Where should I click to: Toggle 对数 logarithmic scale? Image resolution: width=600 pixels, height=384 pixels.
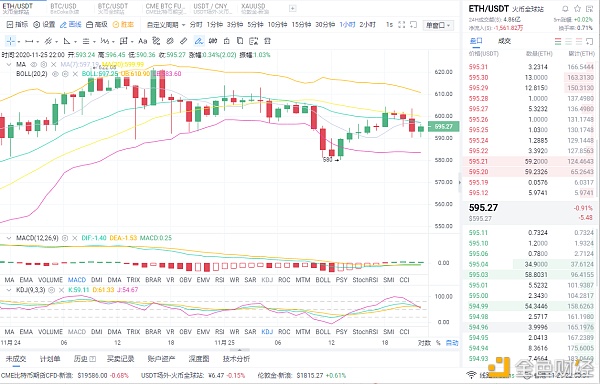pos(424,343)
